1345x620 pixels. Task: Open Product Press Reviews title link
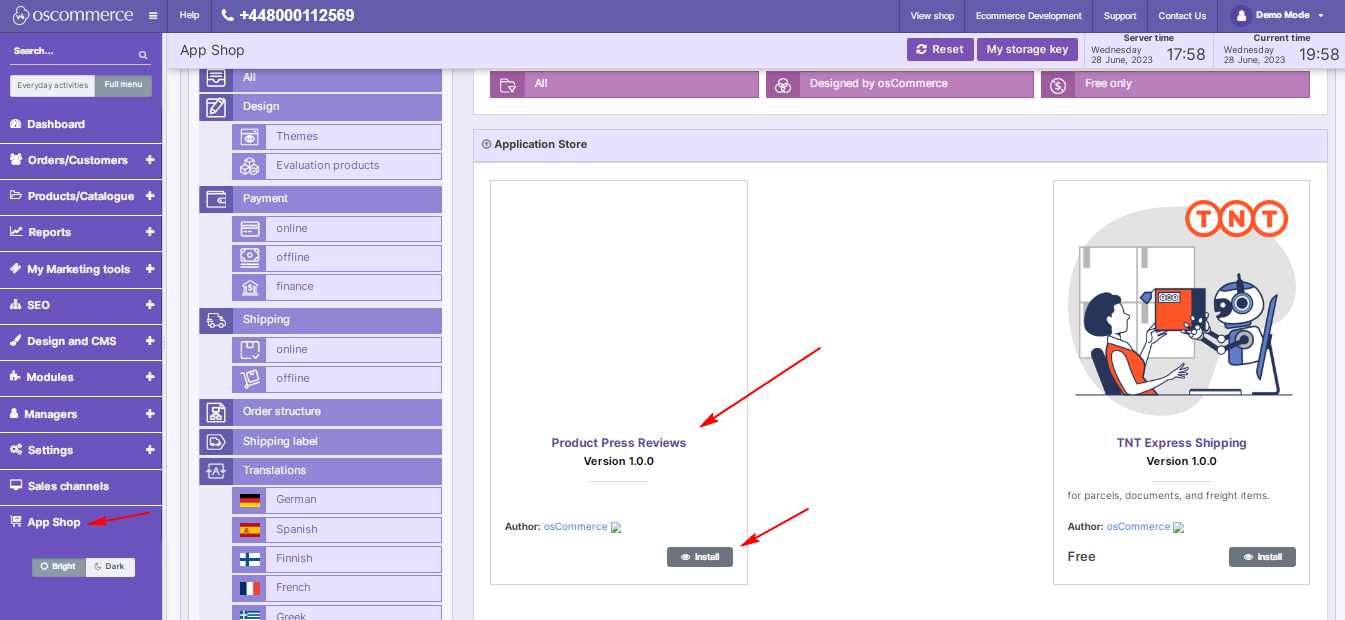click(619, 443)
